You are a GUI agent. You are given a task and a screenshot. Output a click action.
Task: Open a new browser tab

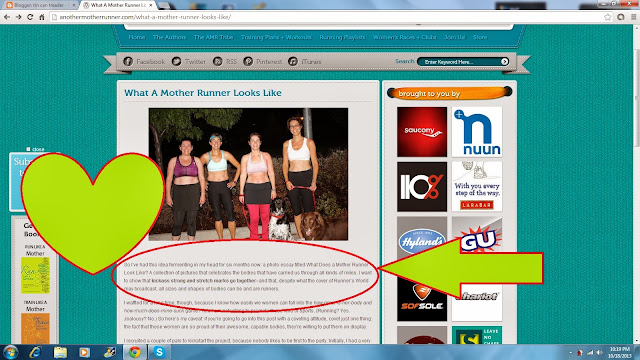[164, 5]
